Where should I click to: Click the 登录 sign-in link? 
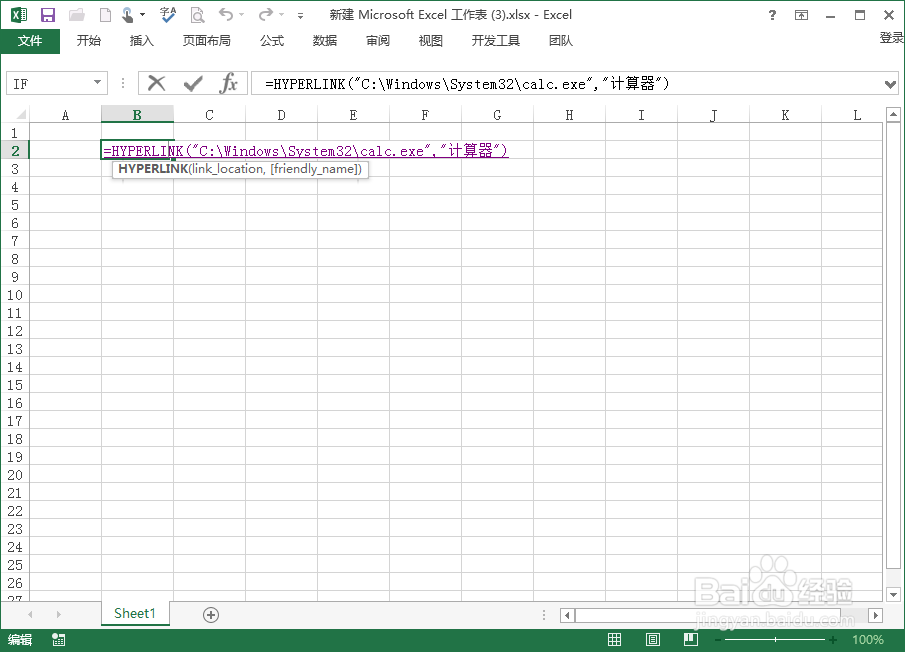[x=891, y=38]
